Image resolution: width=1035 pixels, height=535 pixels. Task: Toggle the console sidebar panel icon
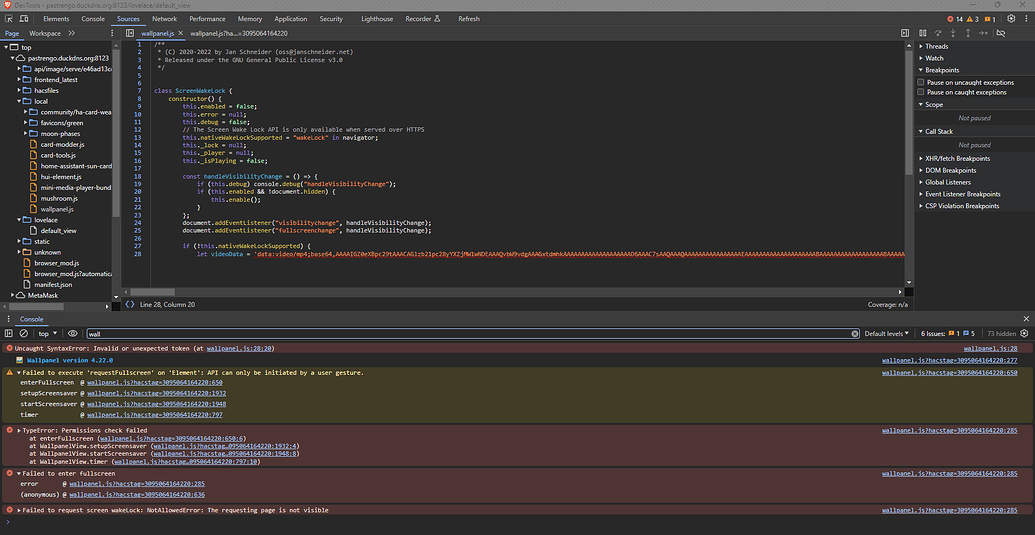point(9,333)
